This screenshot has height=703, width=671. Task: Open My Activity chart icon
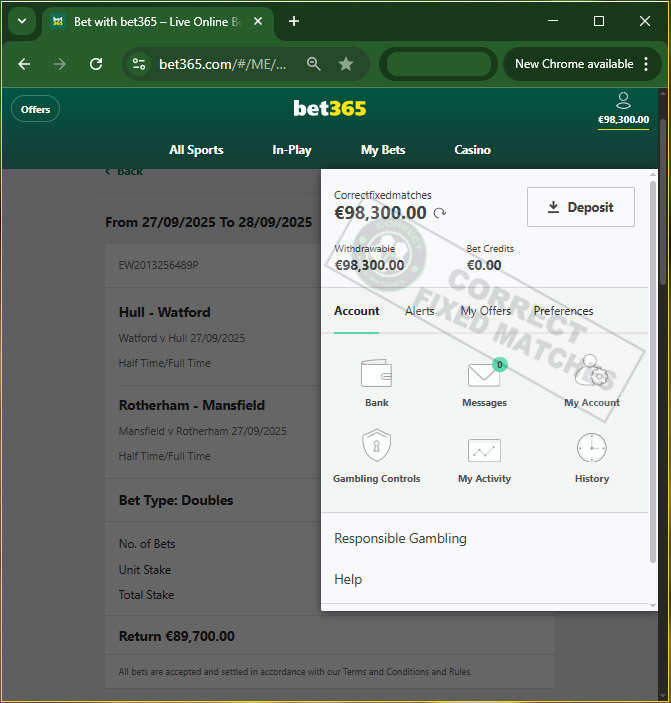484,450
